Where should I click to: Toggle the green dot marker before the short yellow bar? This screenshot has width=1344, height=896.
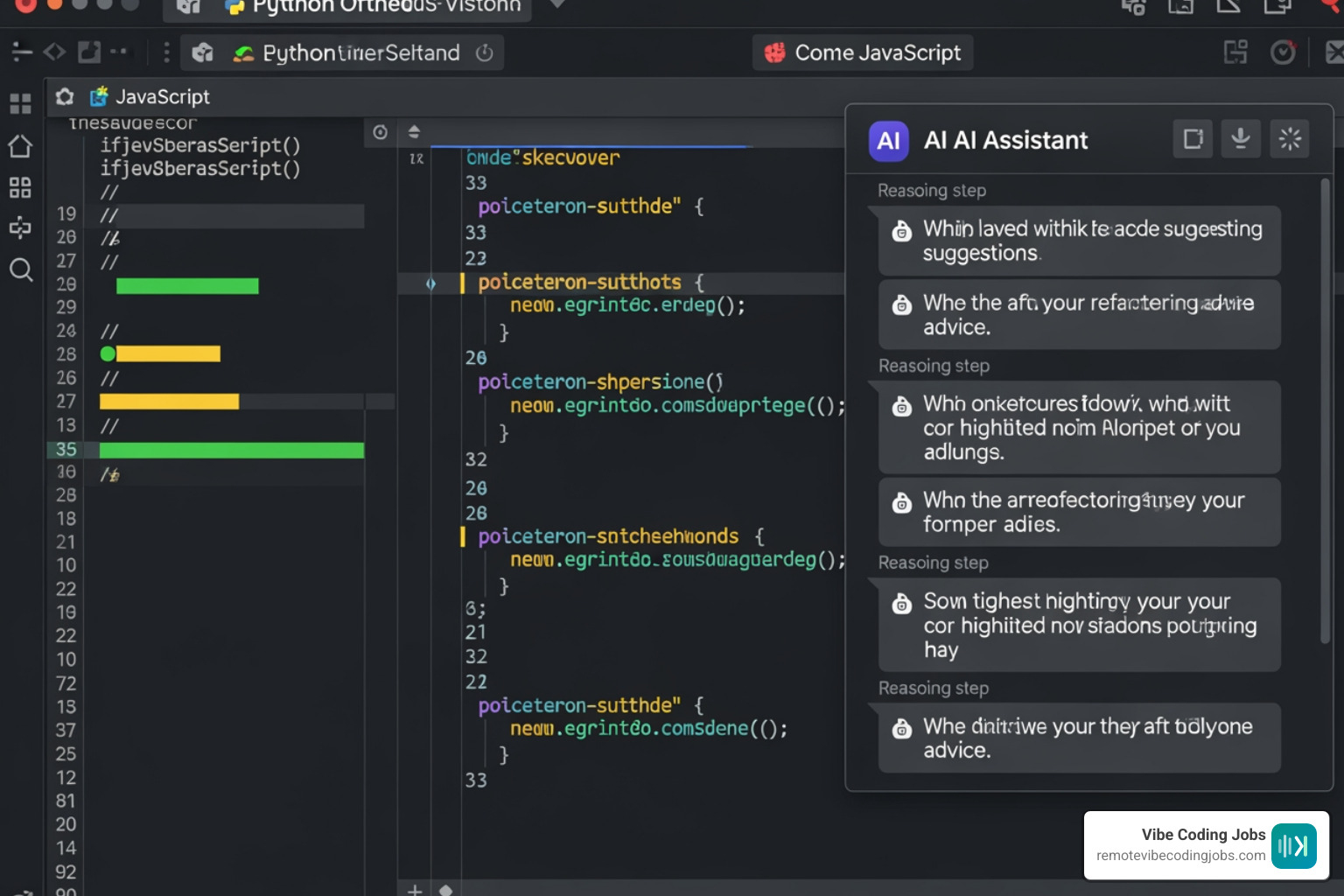(108, 353)
